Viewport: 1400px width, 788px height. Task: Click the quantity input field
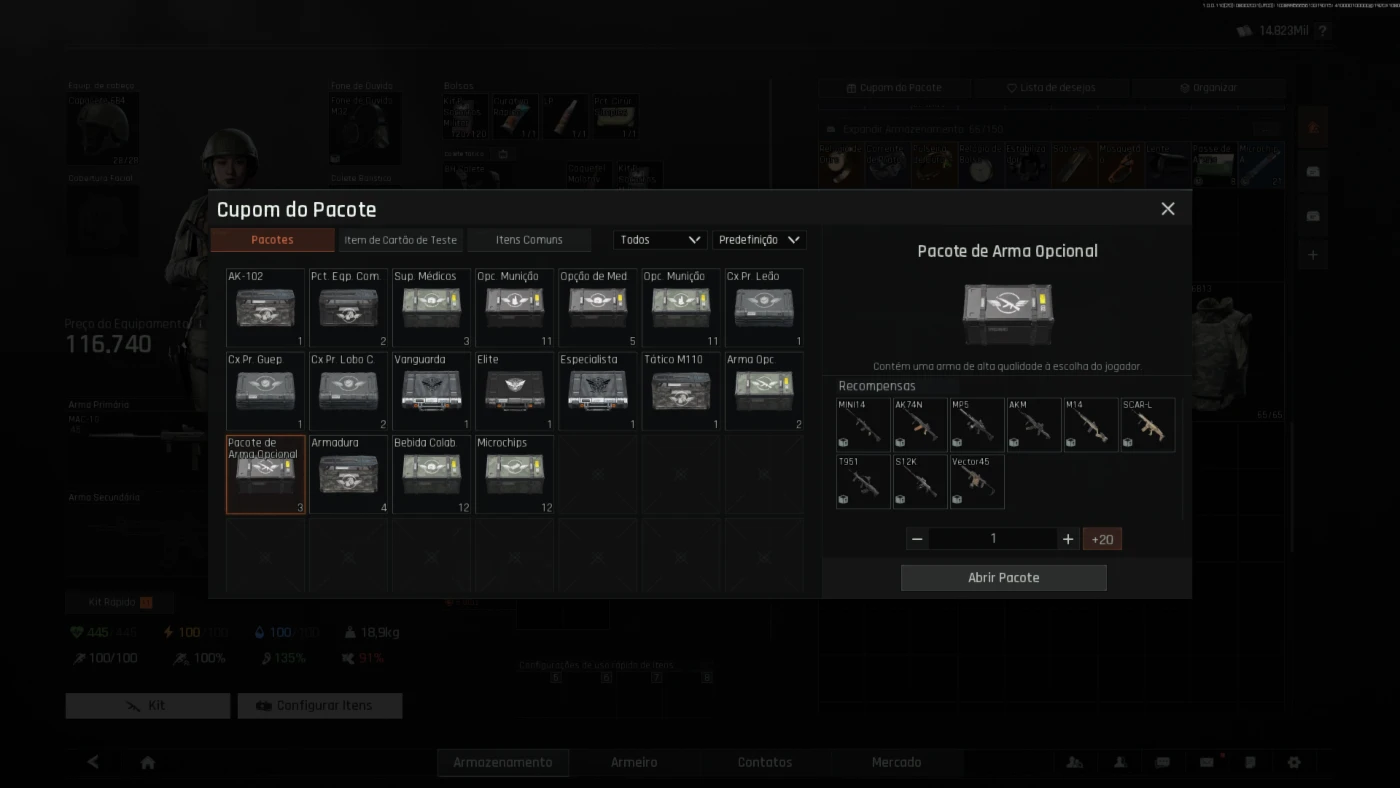[993, 539]
